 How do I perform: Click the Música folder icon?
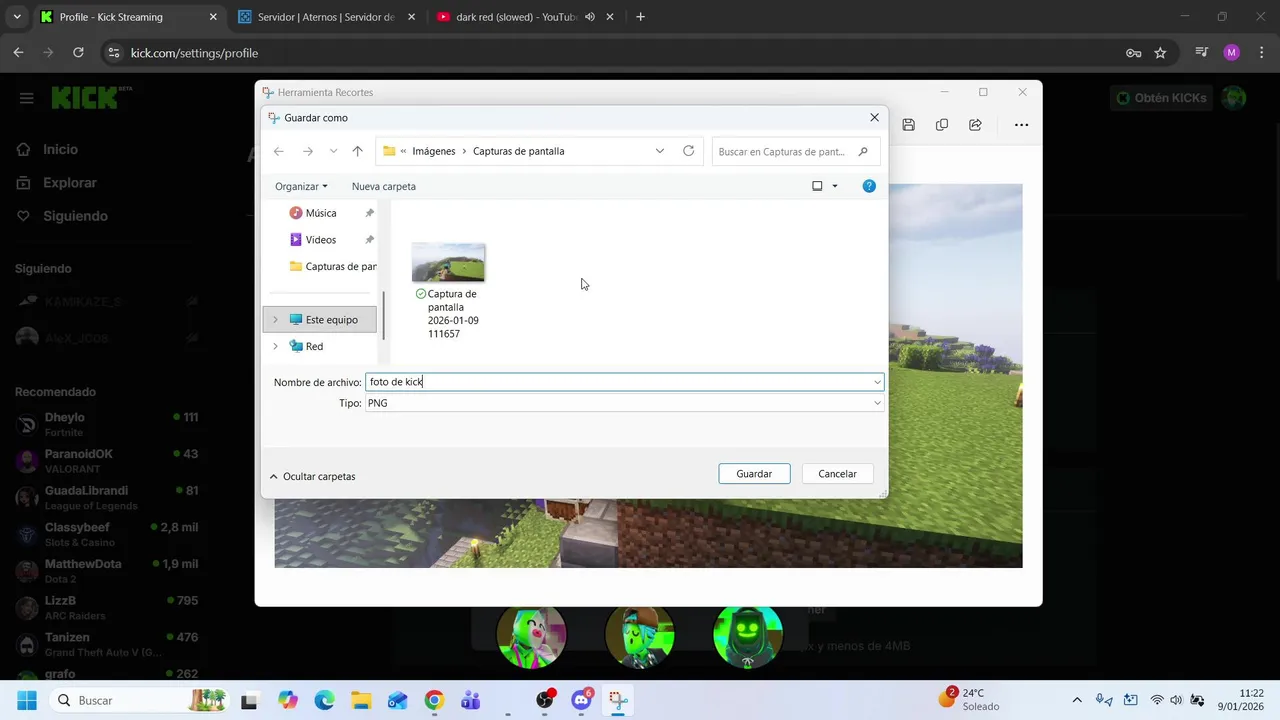point(295,213)
